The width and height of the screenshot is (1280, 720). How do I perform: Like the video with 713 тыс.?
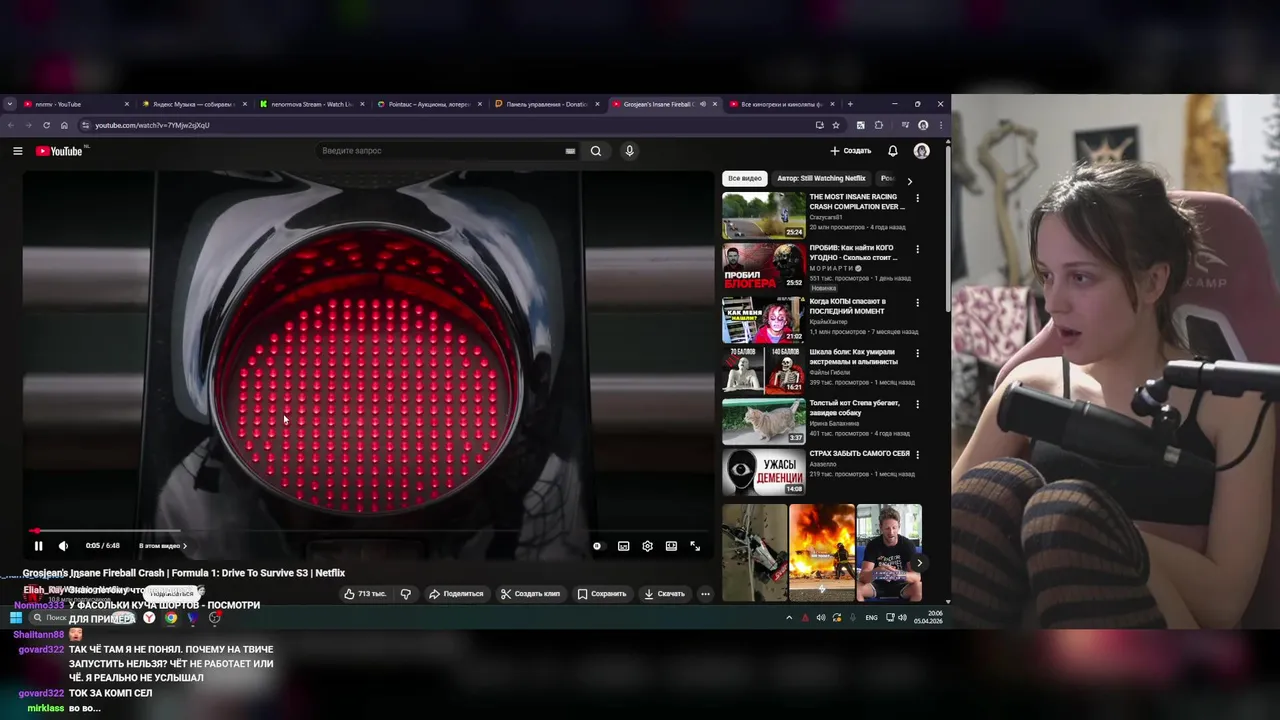[x=365, y=594]
